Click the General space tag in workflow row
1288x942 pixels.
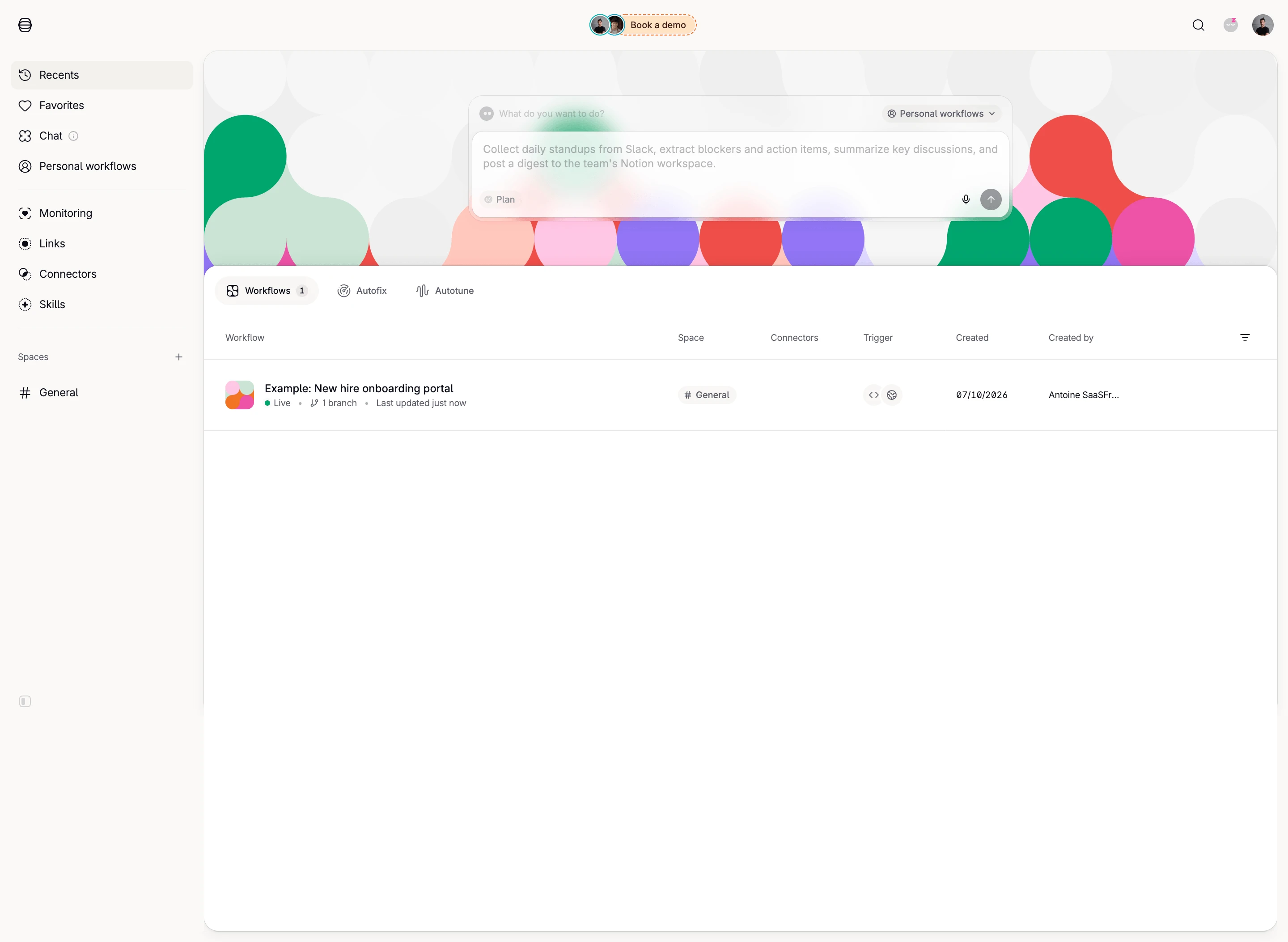pyautogui.click(x=707, y=395)
